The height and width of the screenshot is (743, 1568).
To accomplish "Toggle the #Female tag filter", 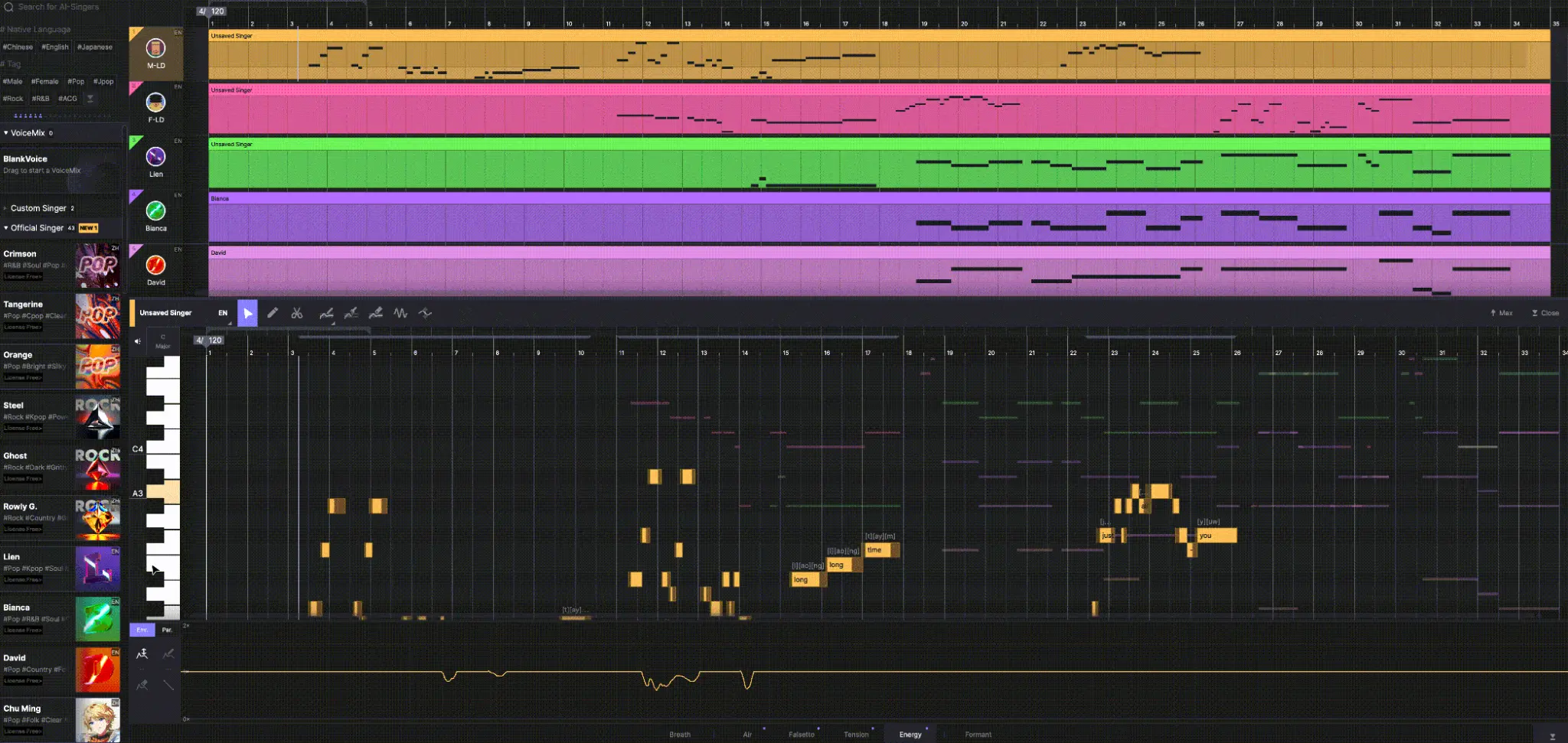I will point(45,82).
